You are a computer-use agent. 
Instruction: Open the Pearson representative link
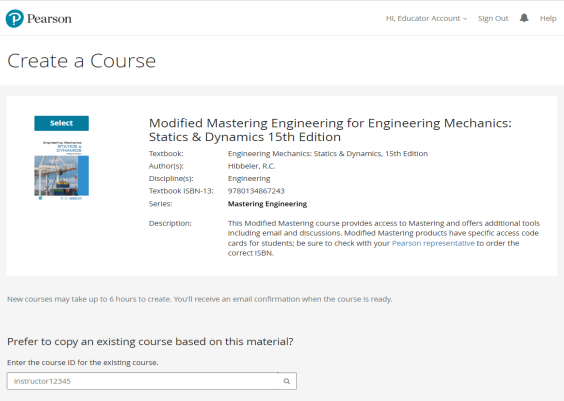[x=433, y=243]
